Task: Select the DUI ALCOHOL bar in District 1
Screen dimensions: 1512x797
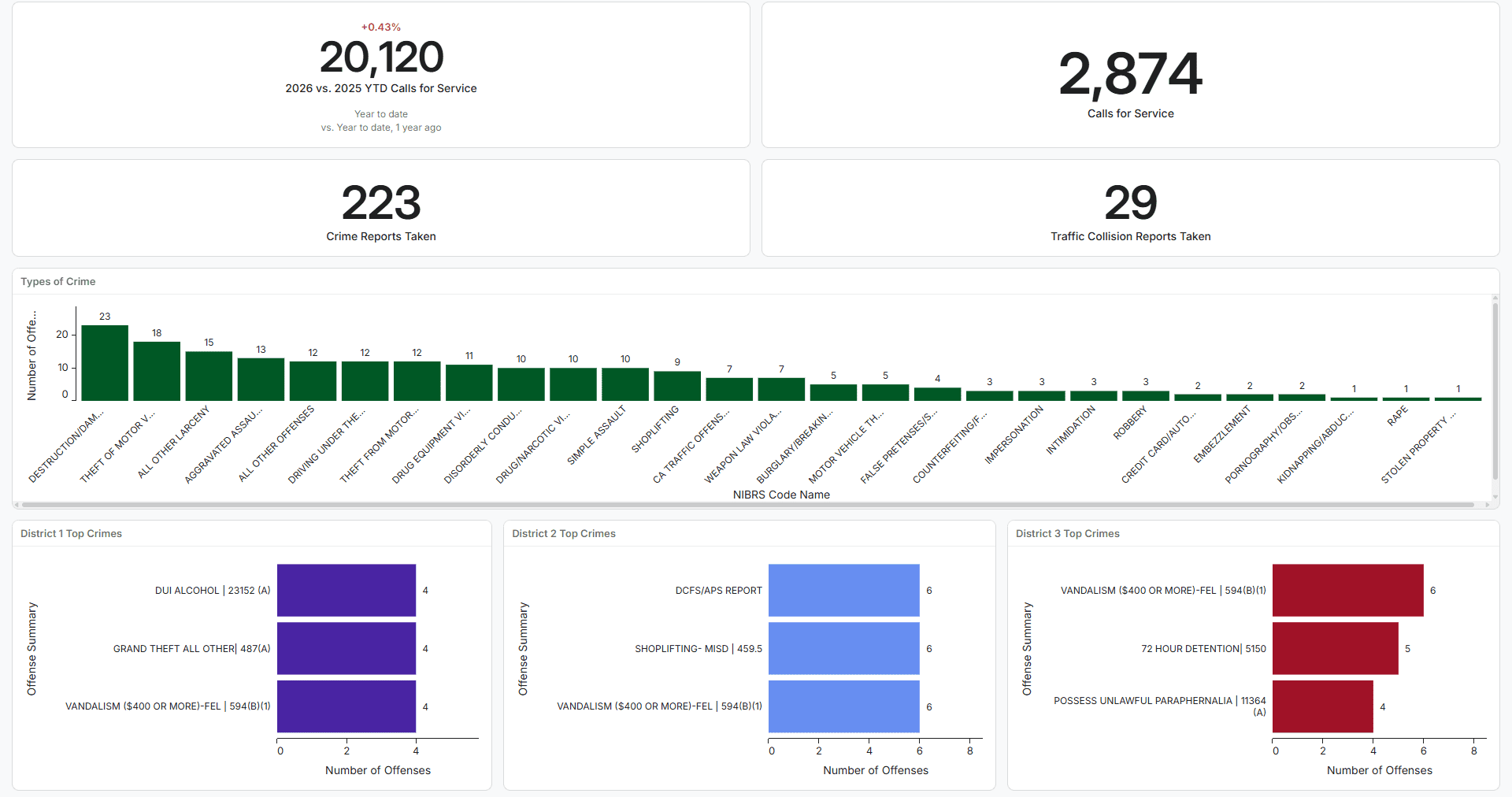Action: 346,590
